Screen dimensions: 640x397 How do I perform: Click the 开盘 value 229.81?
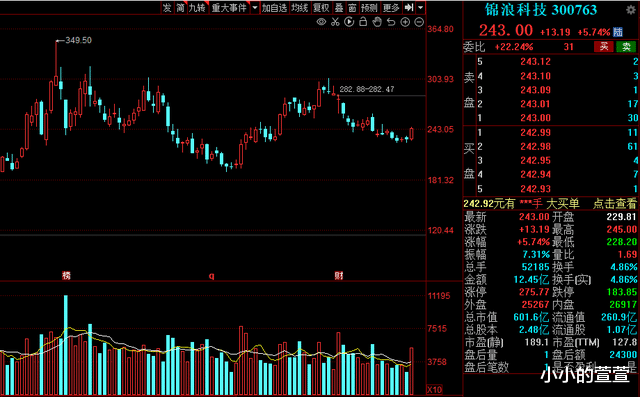pyautogui.click(x=621, y=217)
